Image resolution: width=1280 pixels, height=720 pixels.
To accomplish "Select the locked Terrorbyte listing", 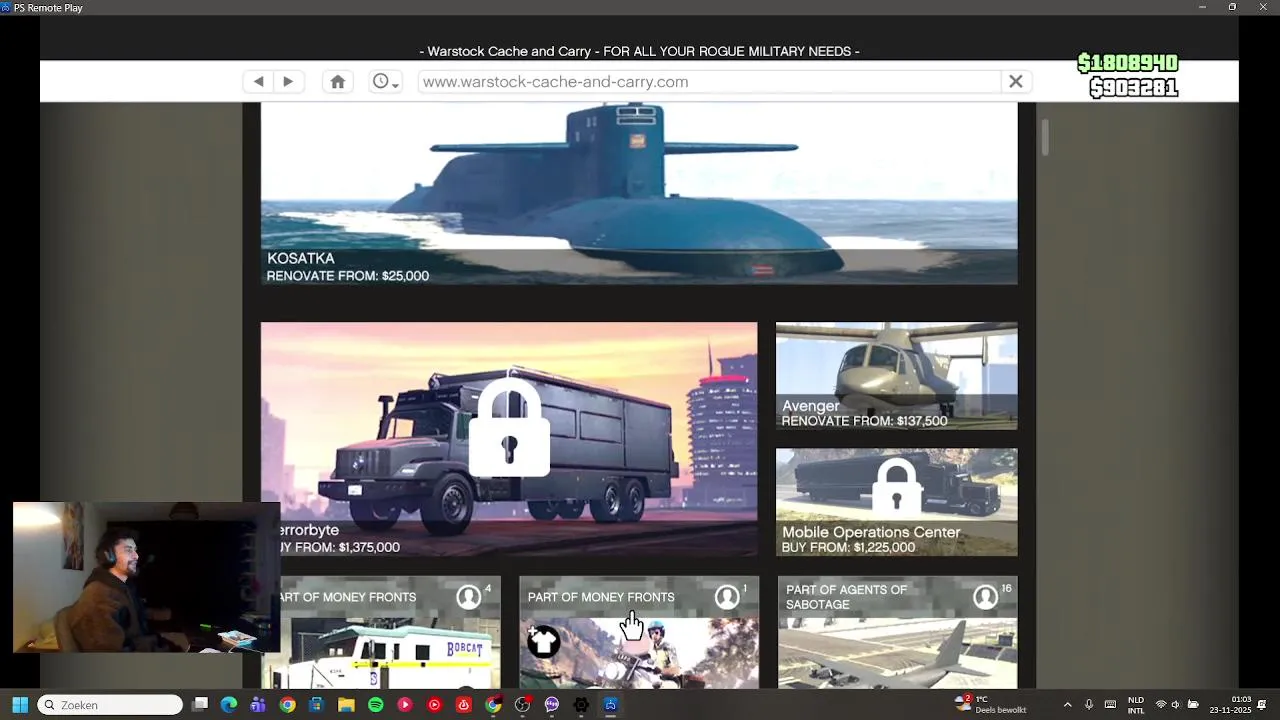I will (509, 439).
